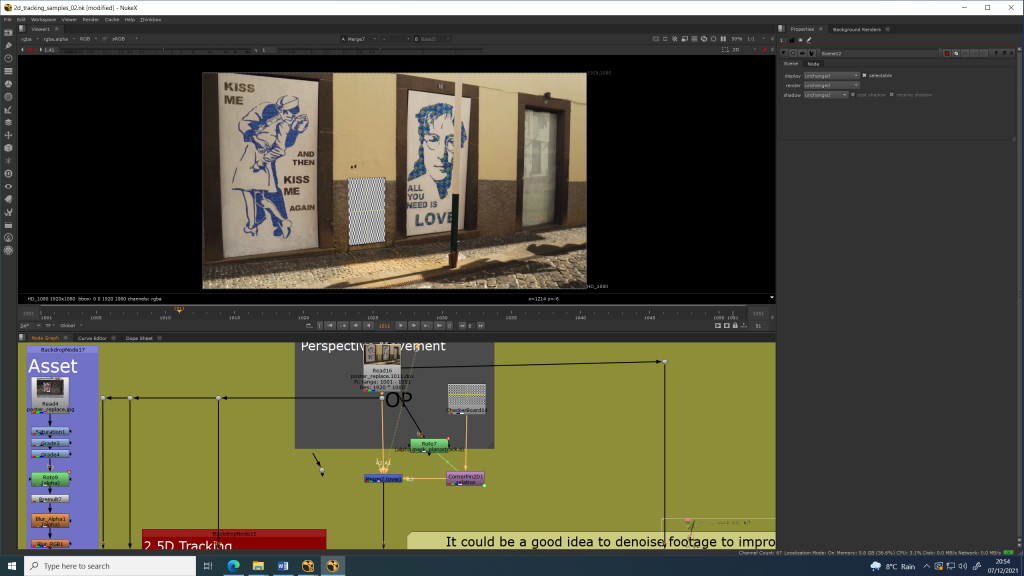The image size is (1024, 576).
Task: Switch to the Node tab in Scene12
Action: 813,64
